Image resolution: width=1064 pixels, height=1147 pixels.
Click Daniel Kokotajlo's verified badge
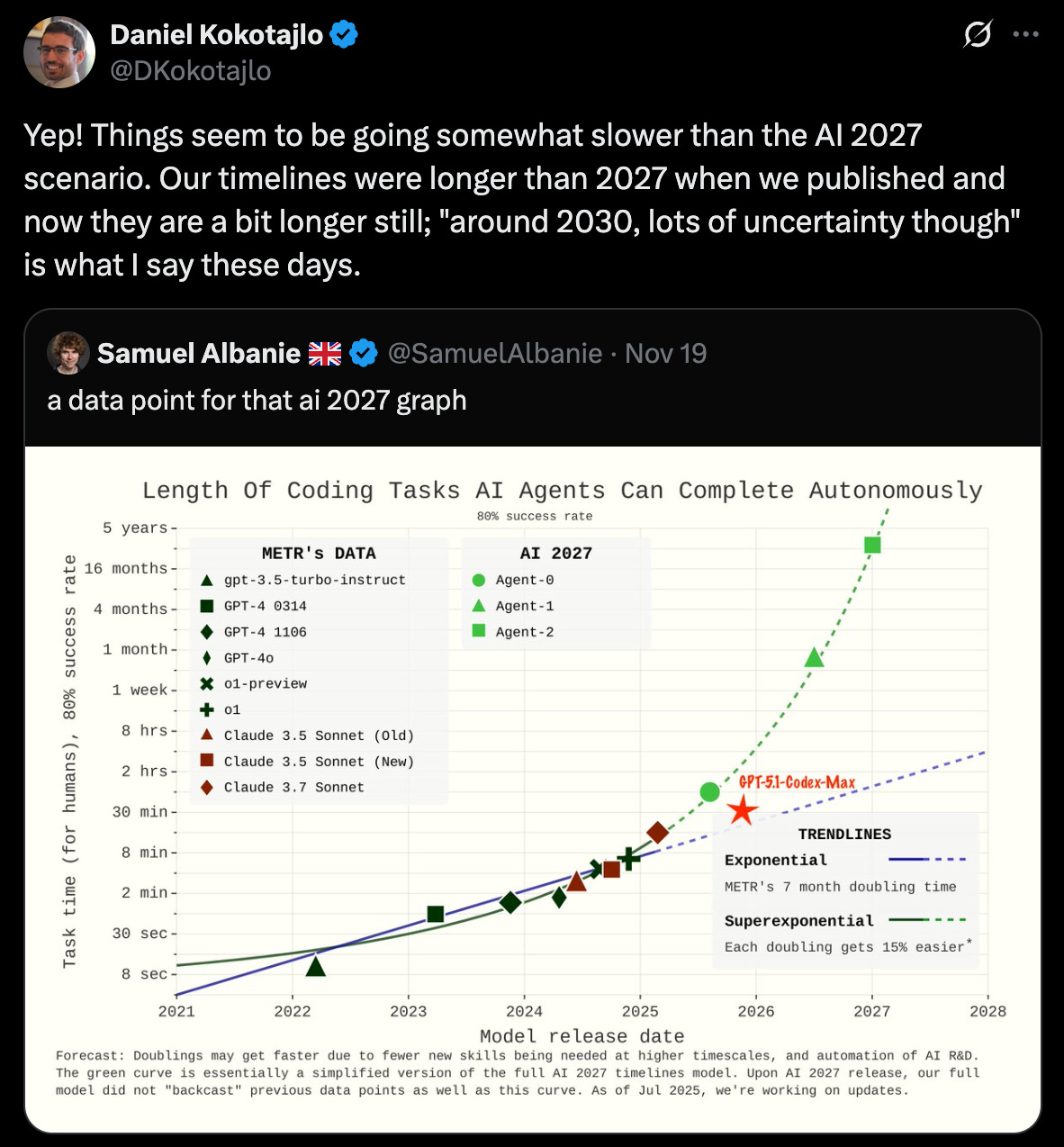click(x=344, y=35)
